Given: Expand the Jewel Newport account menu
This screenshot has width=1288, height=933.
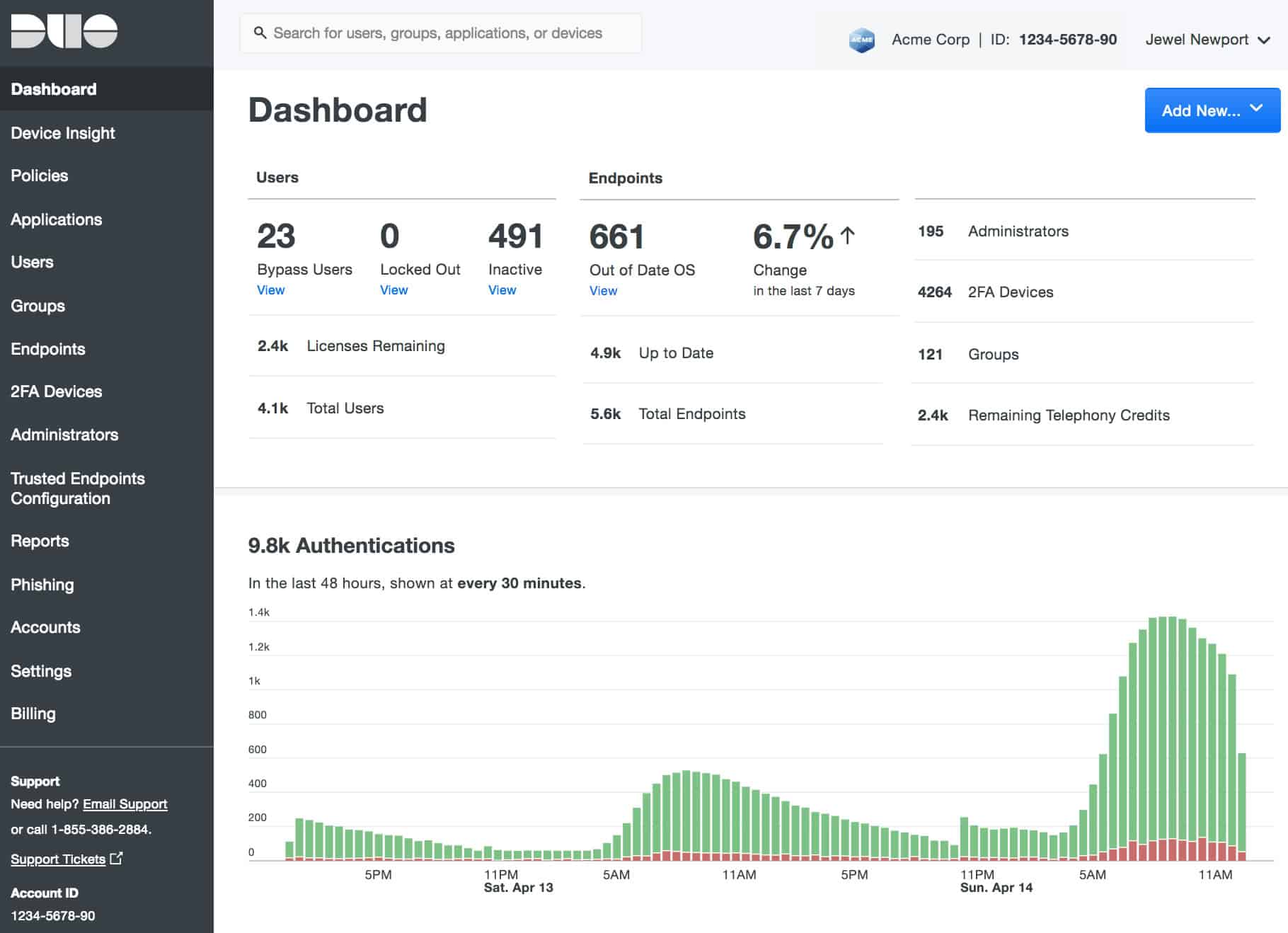Looking at the screenshot, I should (x=1207, y=40).
